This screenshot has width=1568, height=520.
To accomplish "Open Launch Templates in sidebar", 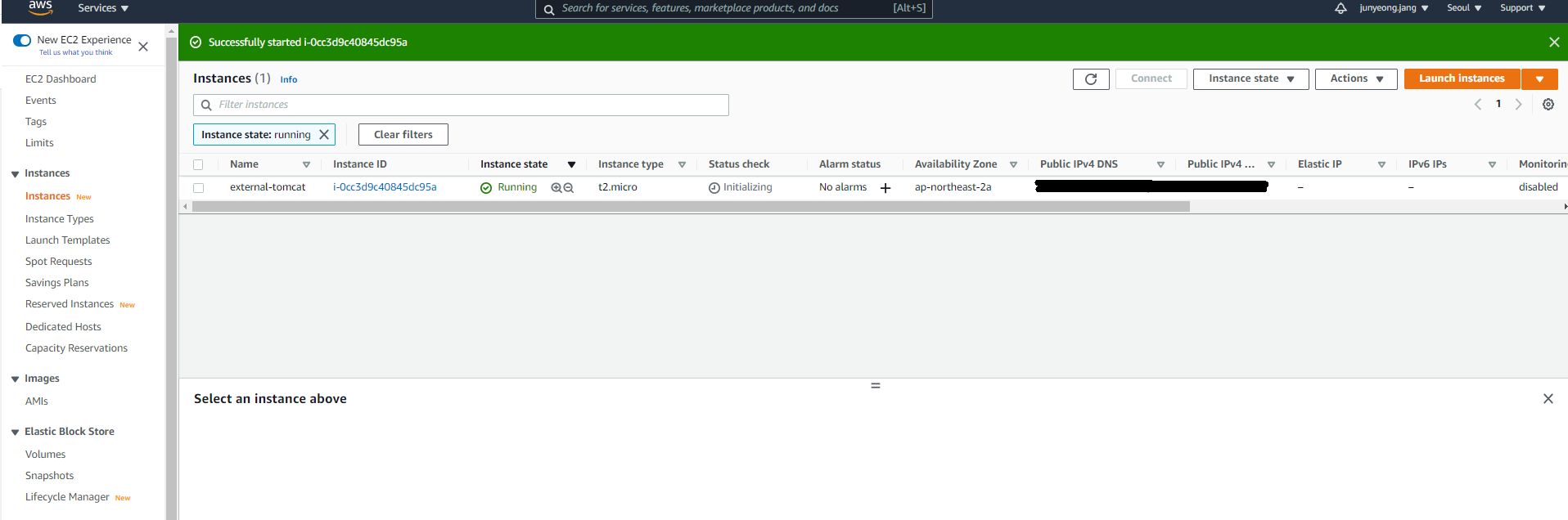I will (68, 240).
